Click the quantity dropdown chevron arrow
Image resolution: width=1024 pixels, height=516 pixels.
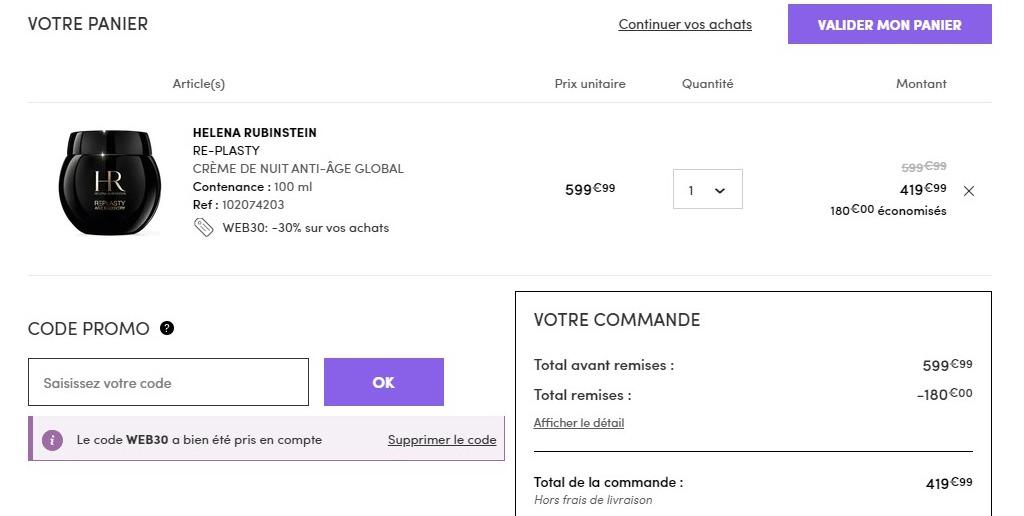pos(720,191)
